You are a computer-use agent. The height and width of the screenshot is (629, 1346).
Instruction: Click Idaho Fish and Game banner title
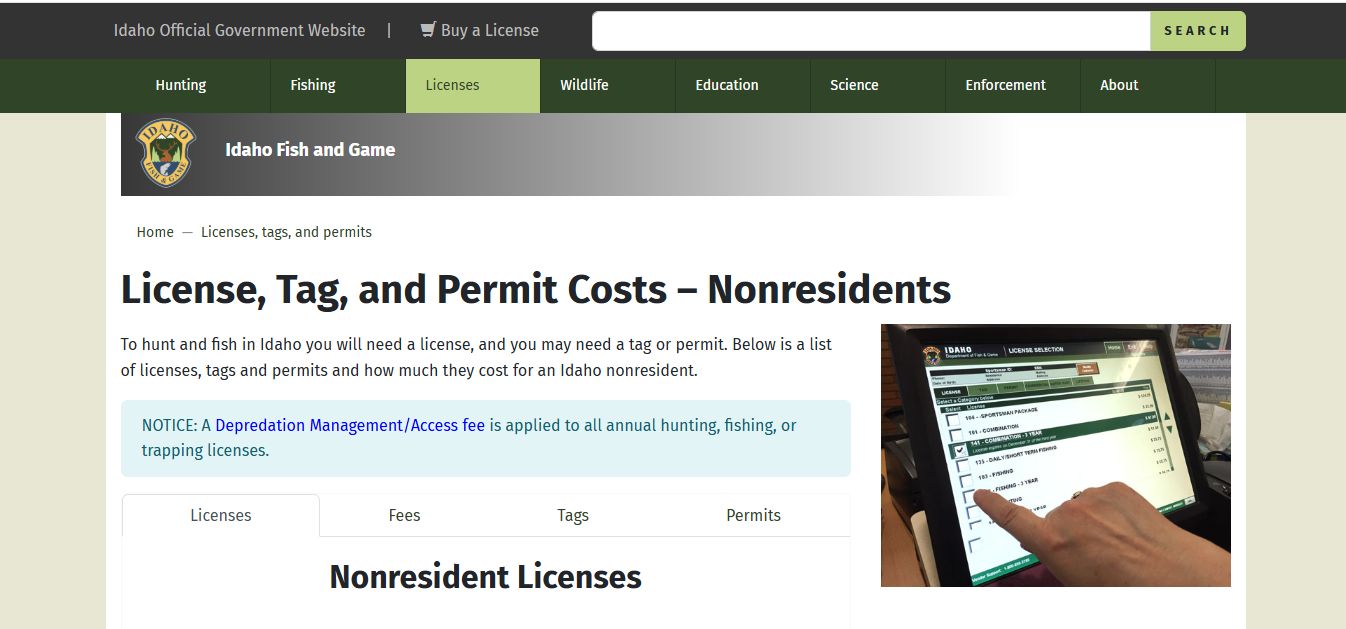tap(310, 150)
